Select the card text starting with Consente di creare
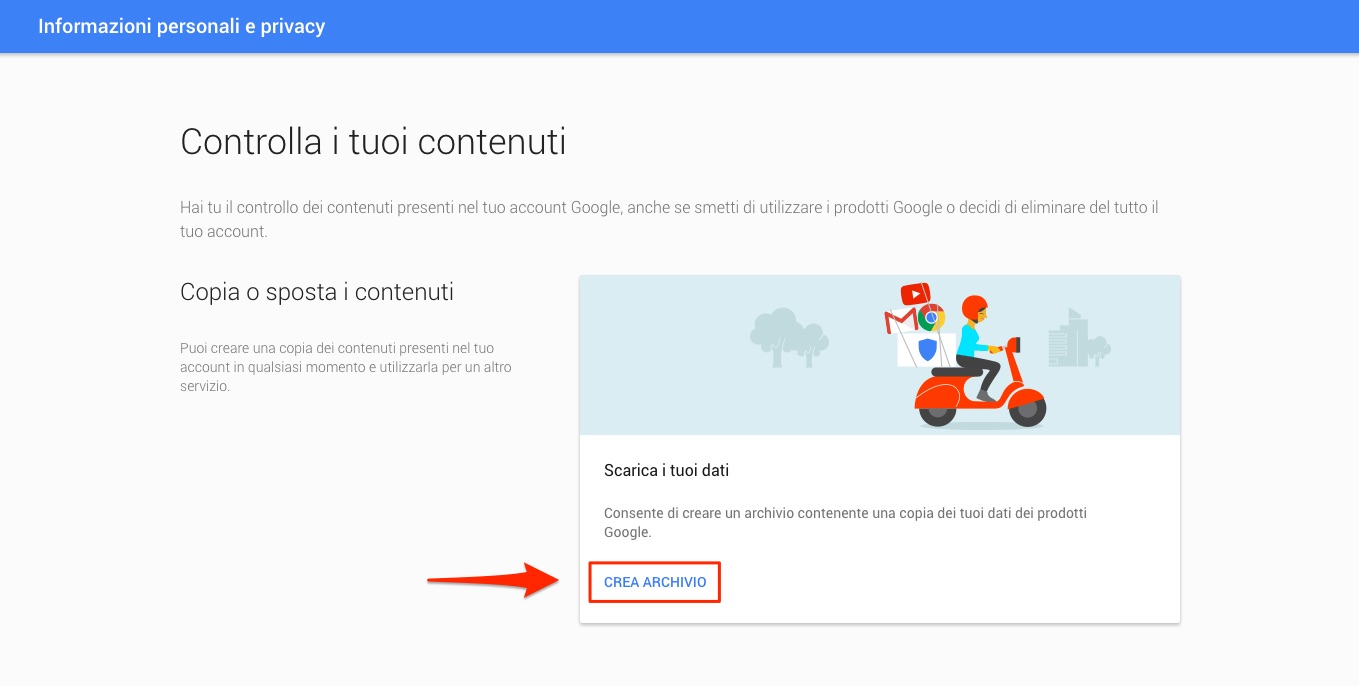Image resolution: width=1359 pixels, height=686 pixels. coord(845,523)
